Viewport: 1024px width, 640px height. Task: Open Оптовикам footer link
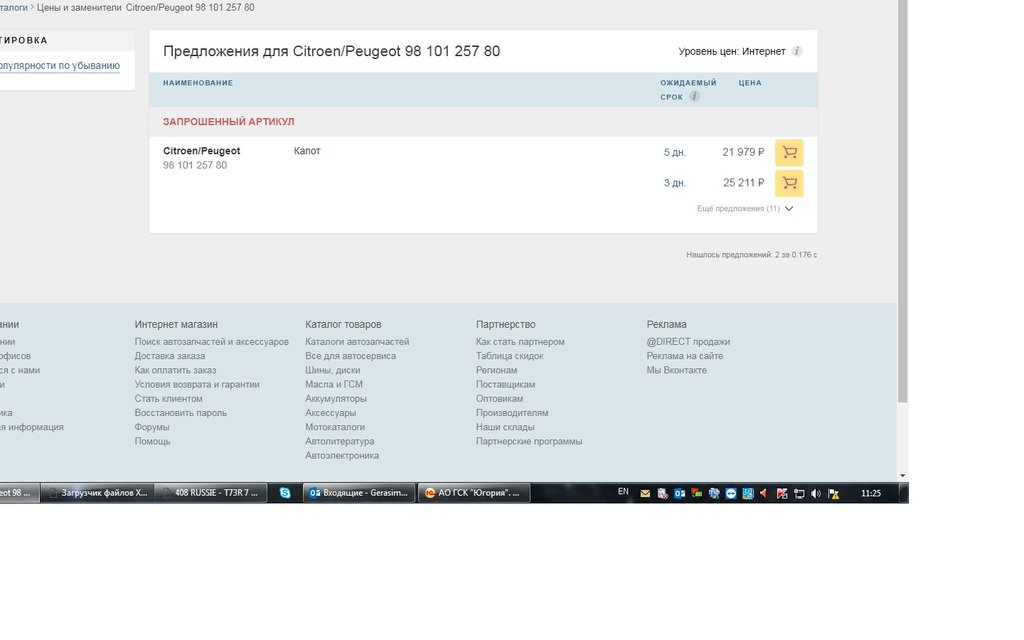[500, 398]
